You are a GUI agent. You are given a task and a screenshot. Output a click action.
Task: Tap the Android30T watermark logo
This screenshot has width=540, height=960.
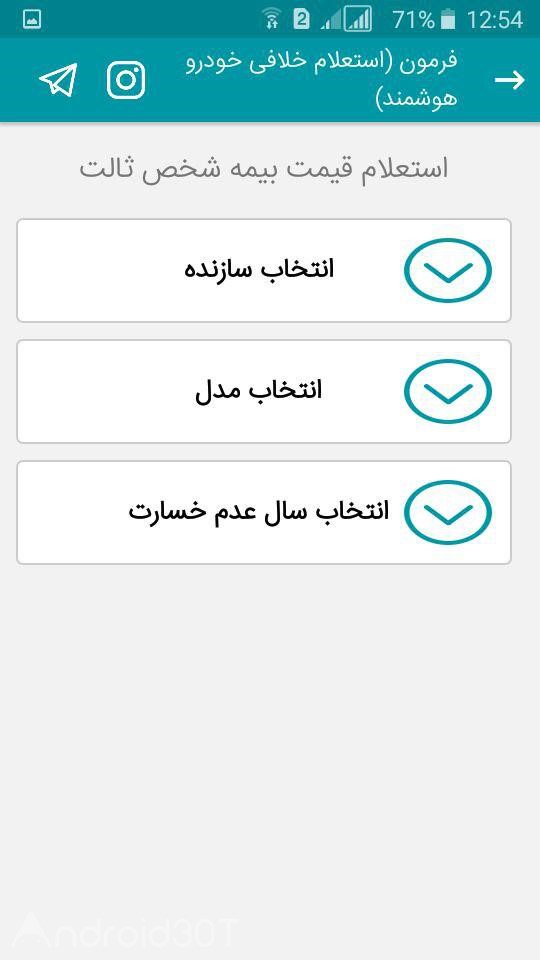click(126, 934)
